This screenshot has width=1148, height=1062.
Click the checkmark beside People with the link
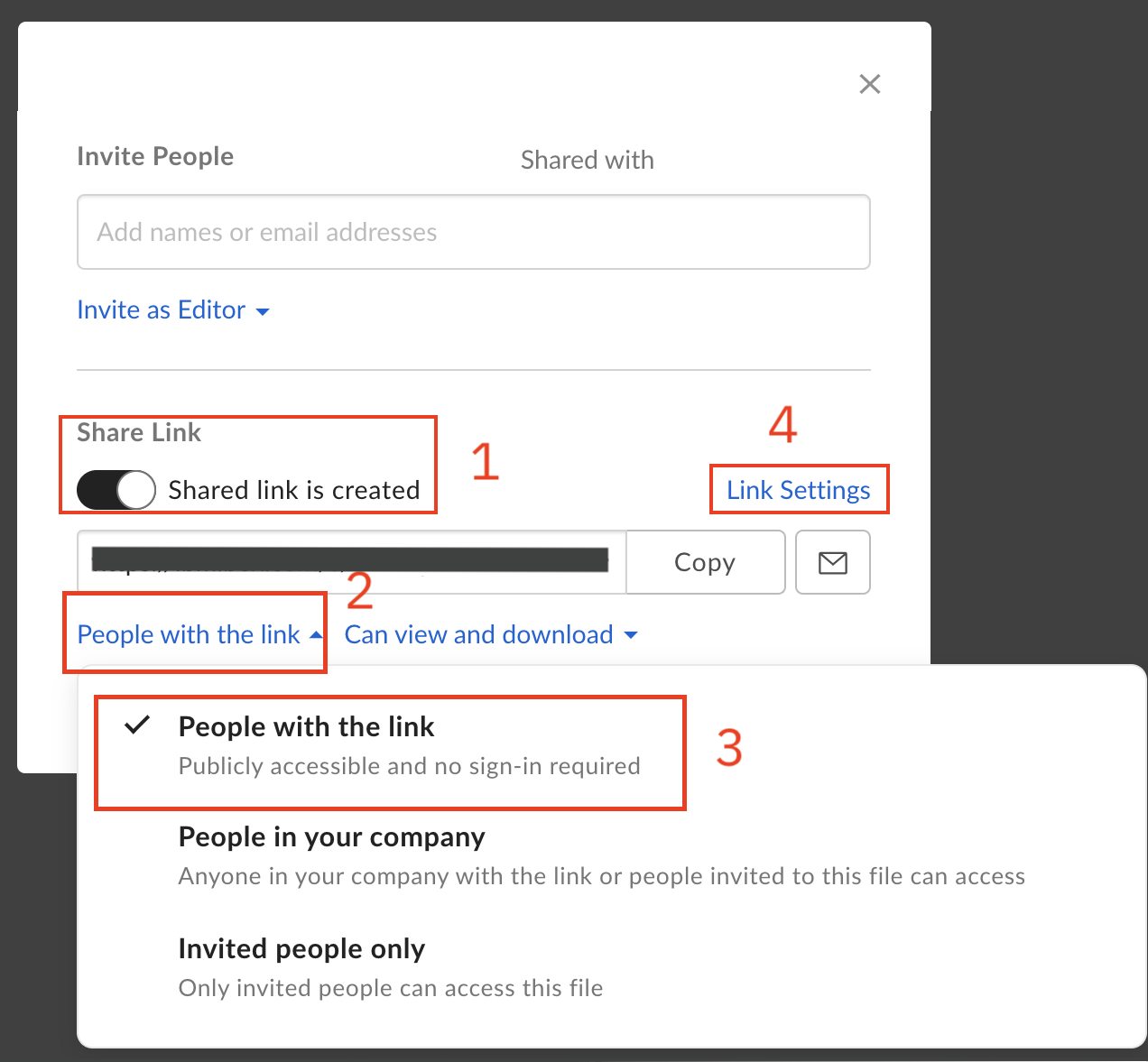tap(137, 725)
